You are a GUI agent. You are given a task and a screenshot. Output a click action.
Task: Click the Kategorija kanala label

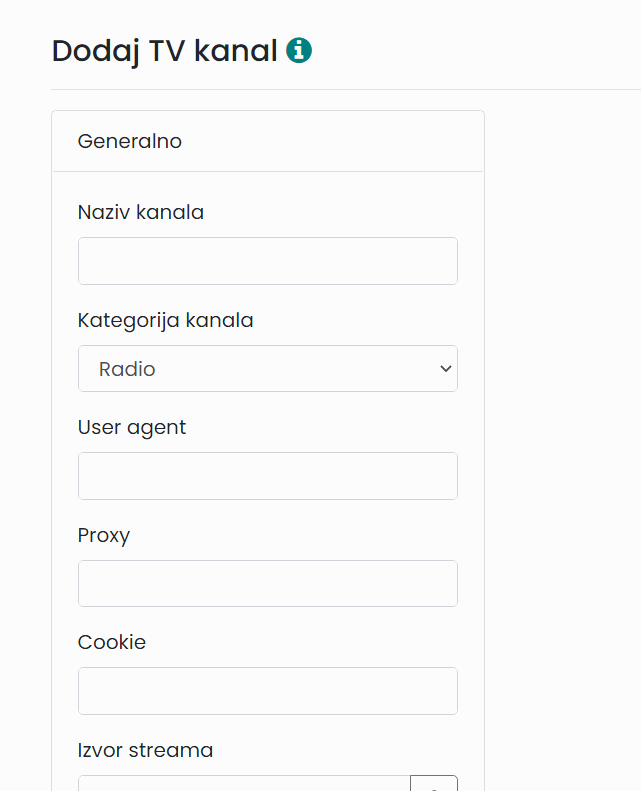click(165, 321)
